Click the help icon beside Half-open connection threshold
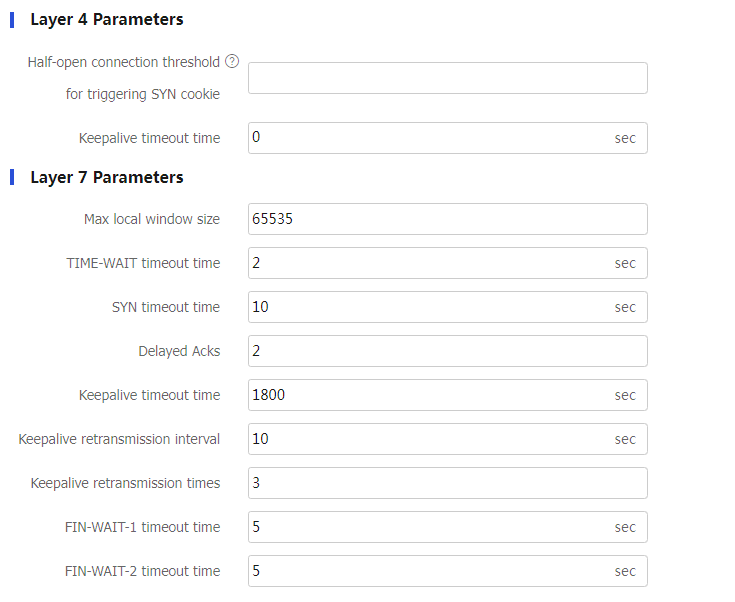735x602 pixels. [x=232, y=62]
